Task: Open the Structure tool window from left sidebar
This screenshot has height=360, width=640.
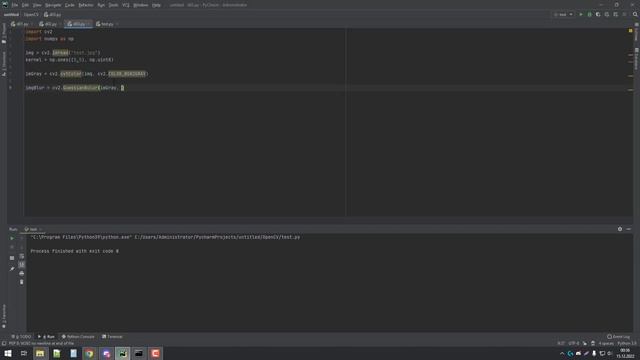Action: click(x=4, y=63)
